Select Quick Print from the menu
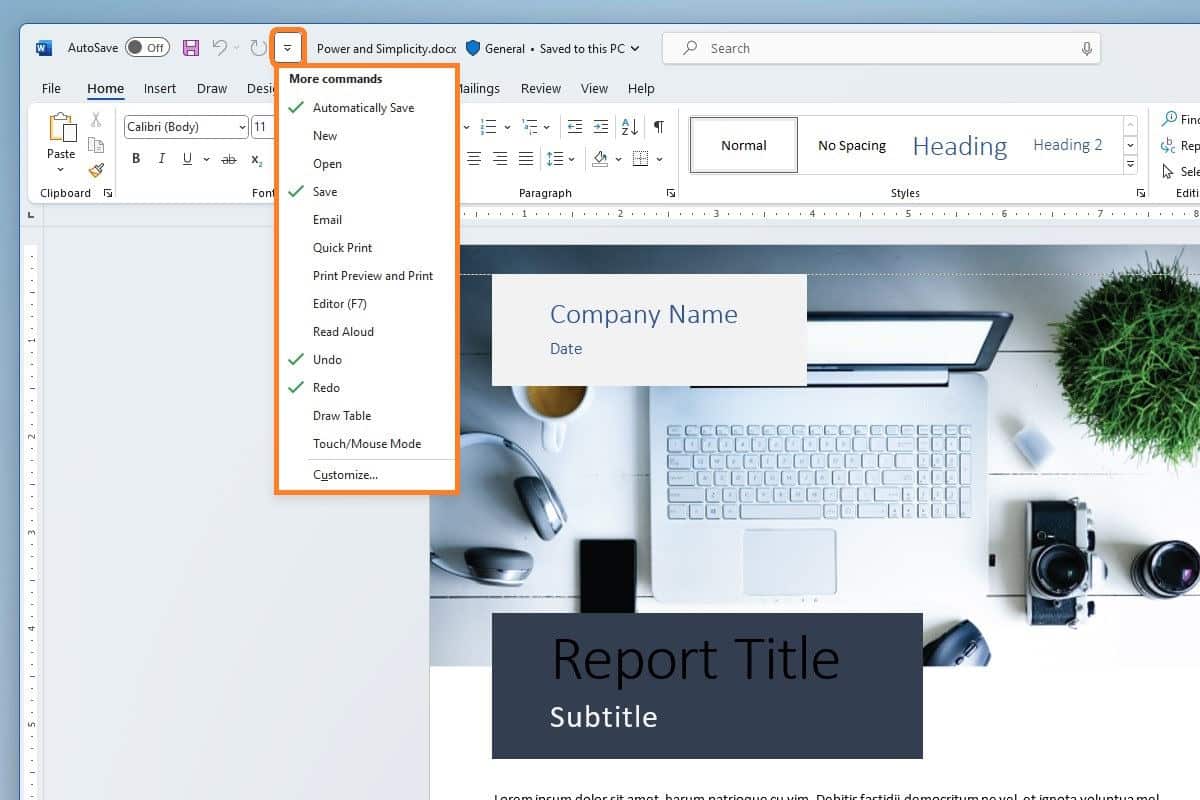Image resolution: width=1200 pixels, height=800 pixels. pyautogui.click(x=342, y=248)
